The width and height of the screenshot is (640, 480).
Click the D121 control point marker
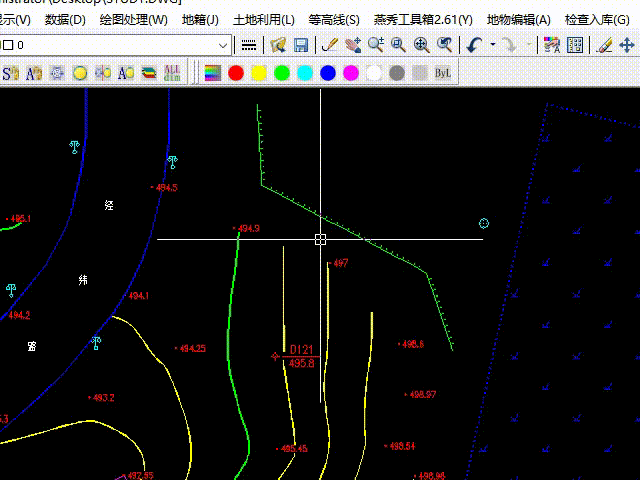(277, 356)
